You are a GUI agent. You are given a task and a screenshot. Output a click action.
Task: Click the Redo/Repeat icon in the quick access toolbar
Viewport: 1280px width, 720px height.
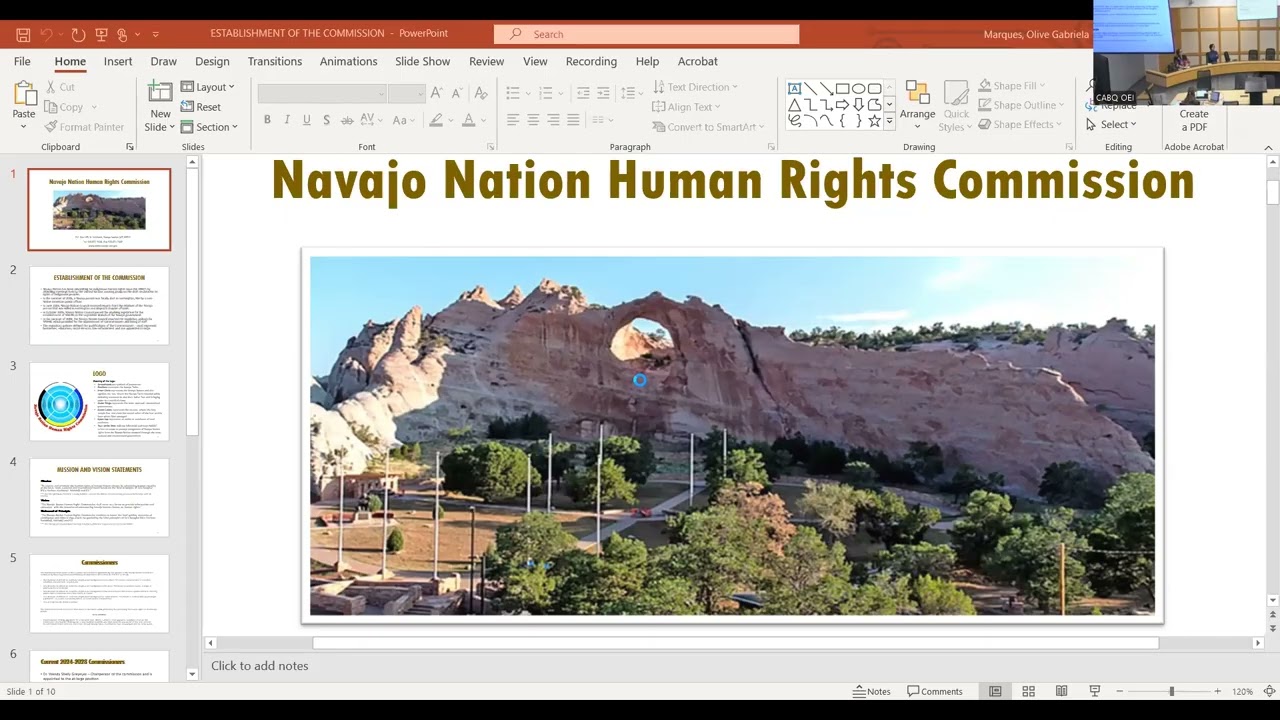(x=78, y=34)
